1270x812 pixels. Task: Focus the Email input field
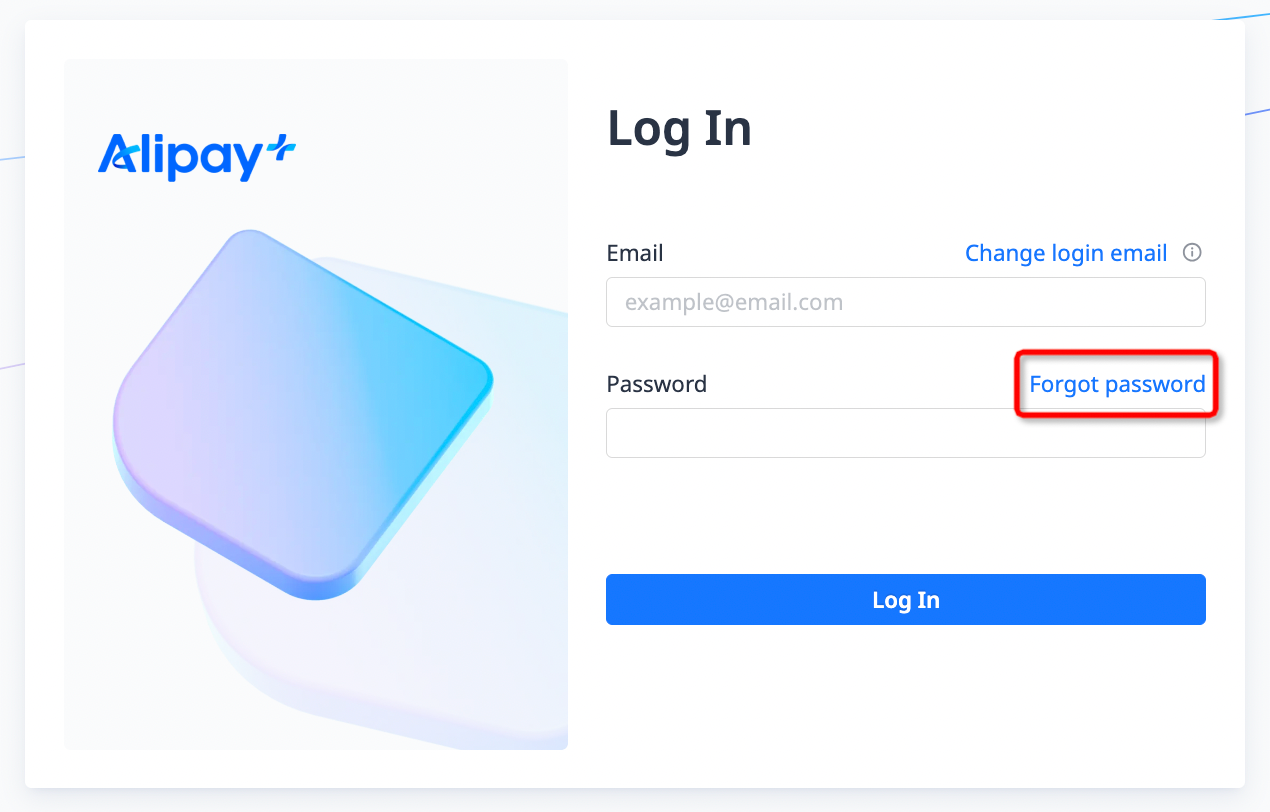(x=905, y=302)
